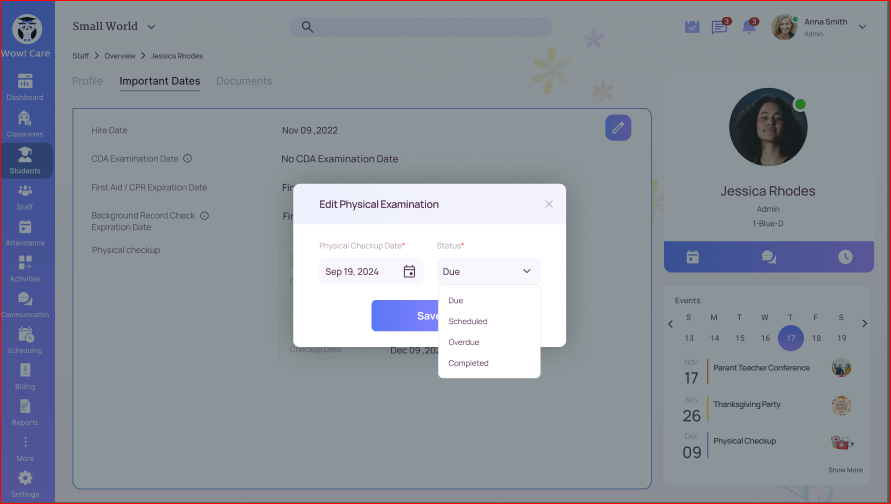Open the notifications bell icon
891x504 pixels.
coord(749,27)
